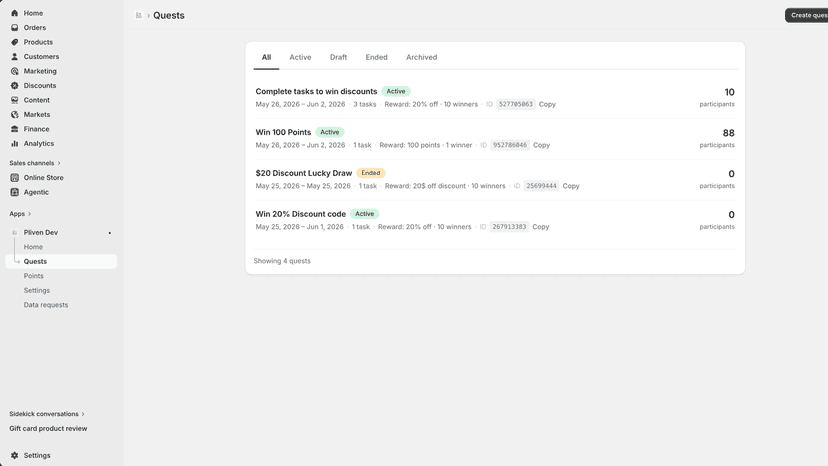Click the Analytics bar chart icon
Image resolution: width=828 pixels, height=466 pixels.
(14, 144)
